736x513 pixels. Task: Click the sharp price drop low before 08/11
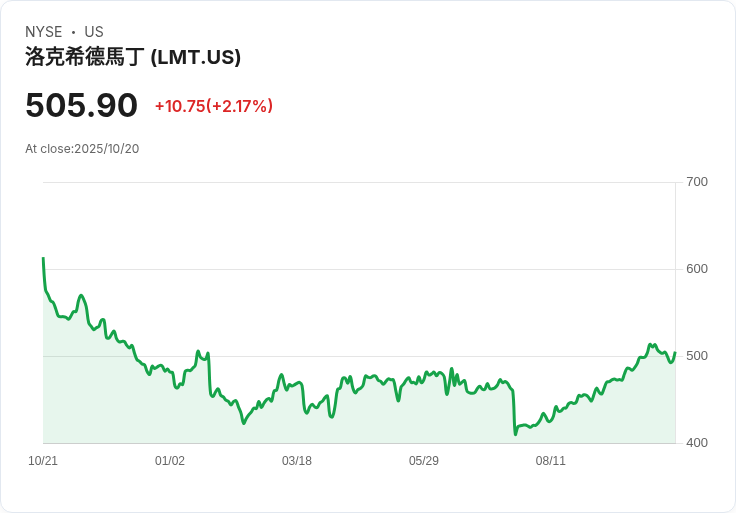coord(515,434)
